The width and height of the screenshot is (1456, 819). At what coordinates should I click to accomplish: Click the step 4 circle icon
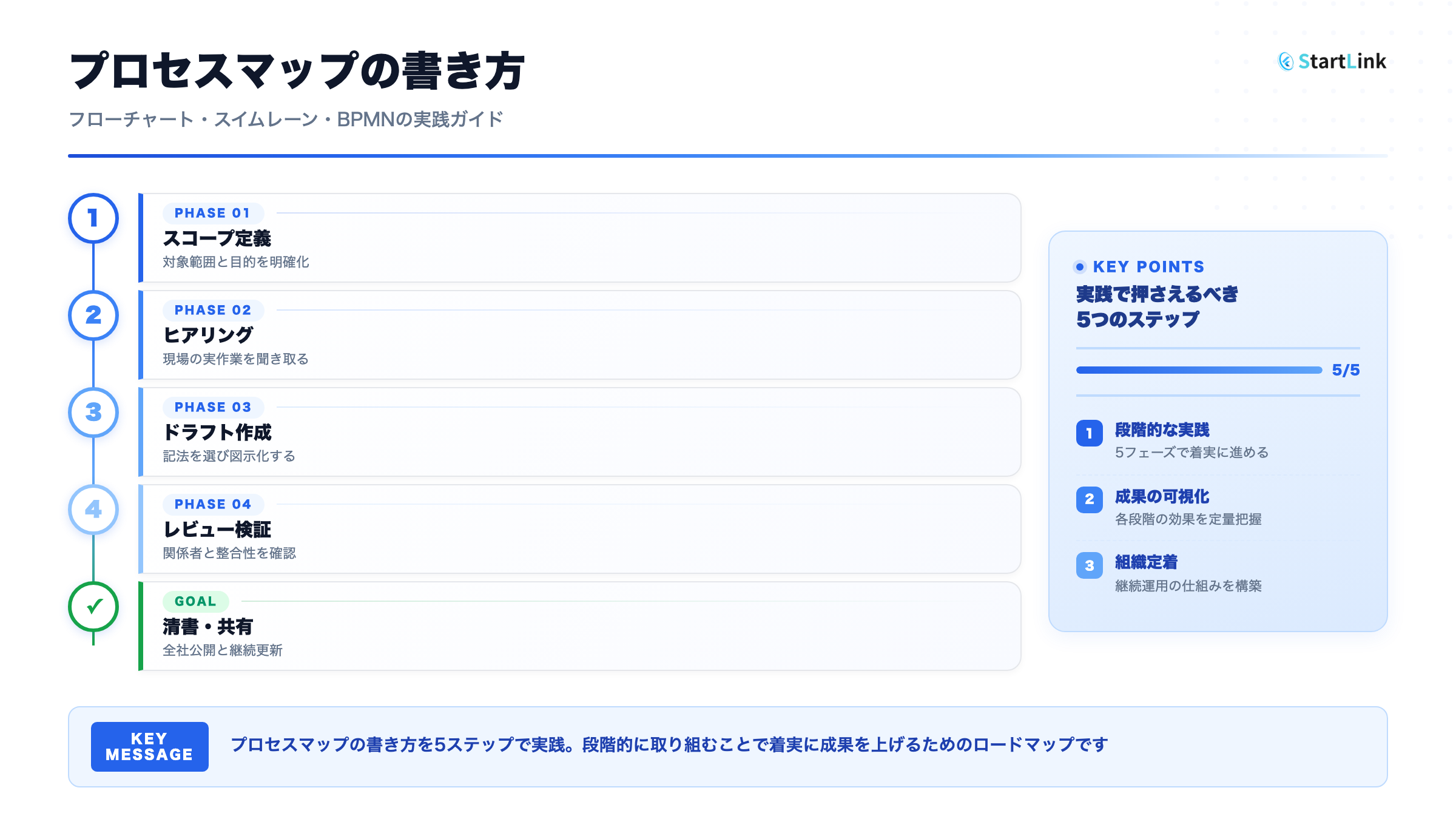93,510
